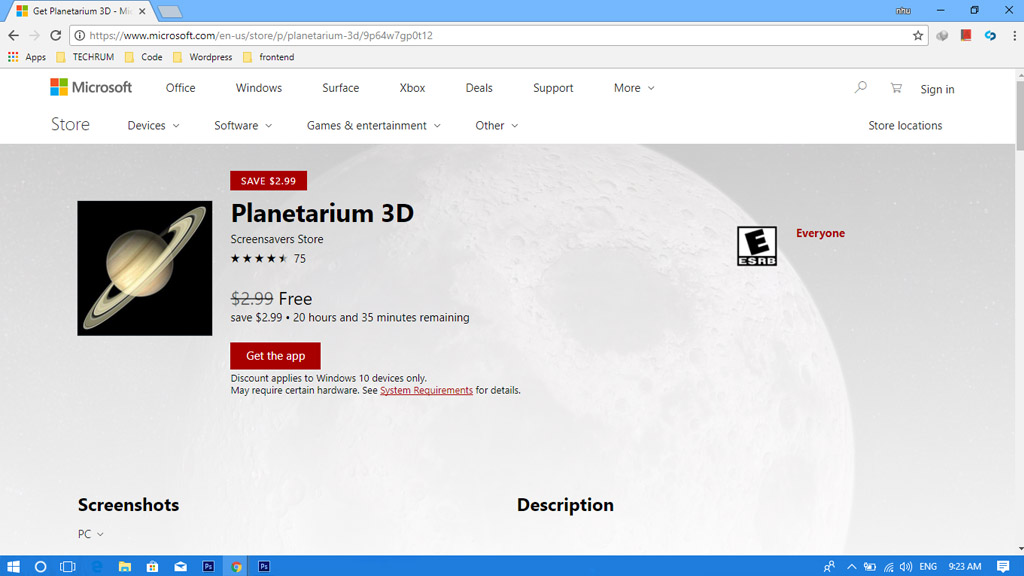Click the ESRB Everyone rating badge
This screenshot has width=1024, height=576.
click(x=757, y=246)
